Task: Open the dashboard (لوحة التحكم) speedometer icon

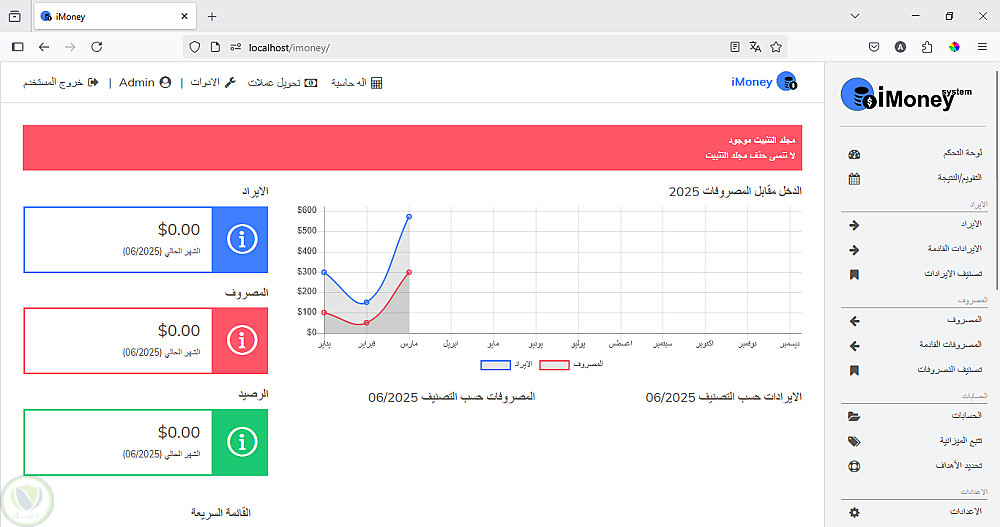Action: [x=854, y=154]
